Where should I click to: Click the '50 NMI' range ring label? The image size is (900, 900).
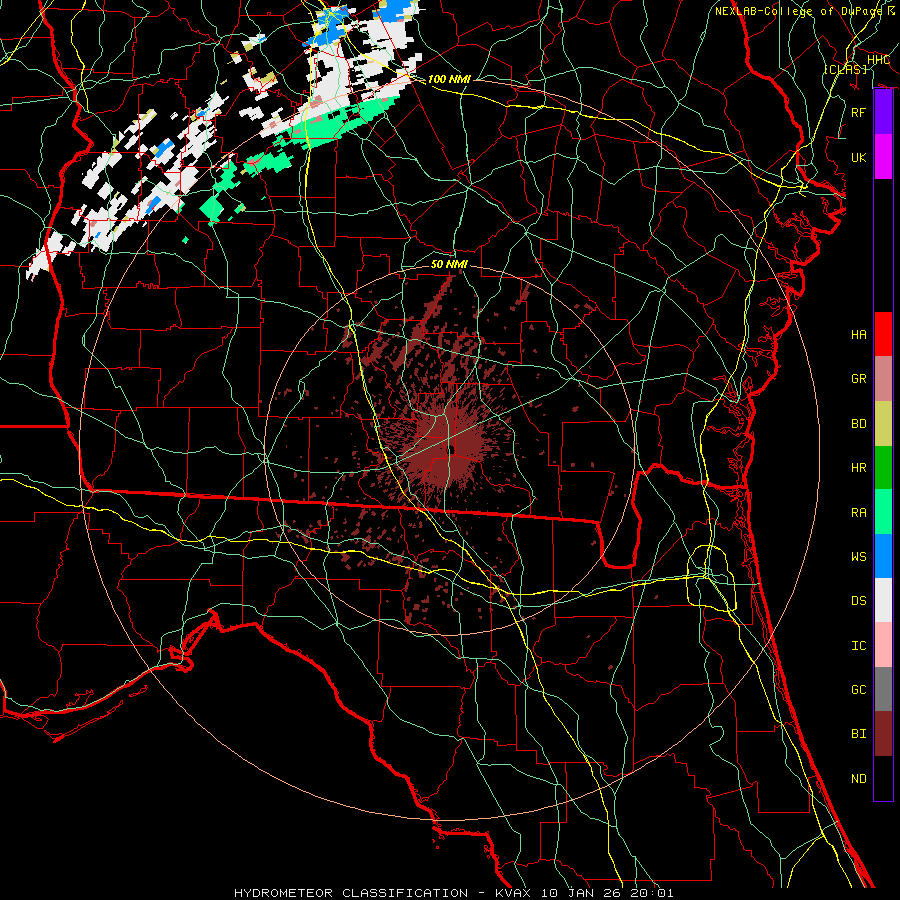(x=449, y=264)
